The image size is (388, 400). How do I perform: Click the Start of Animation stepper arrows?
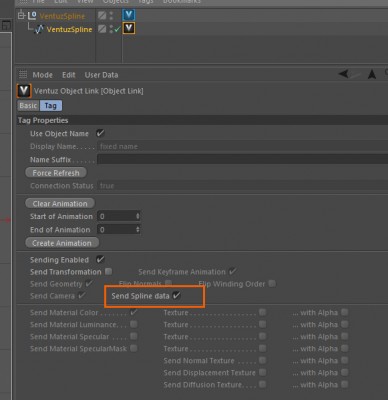pos(137,216)
